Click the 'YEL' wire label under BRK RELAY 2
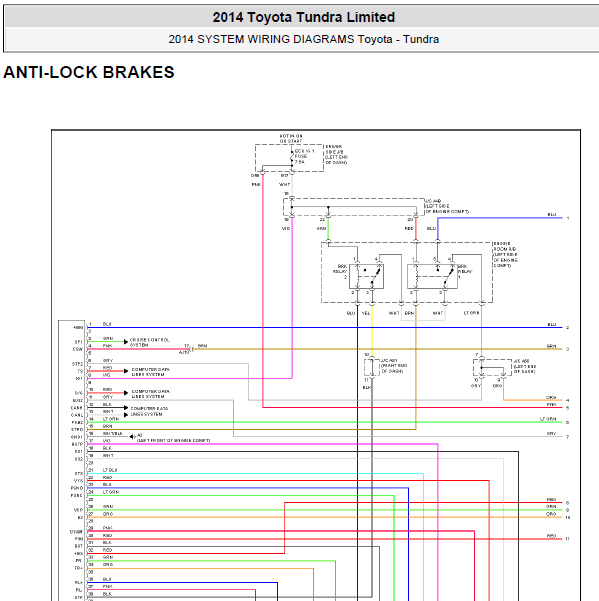 tap(366, 313)
